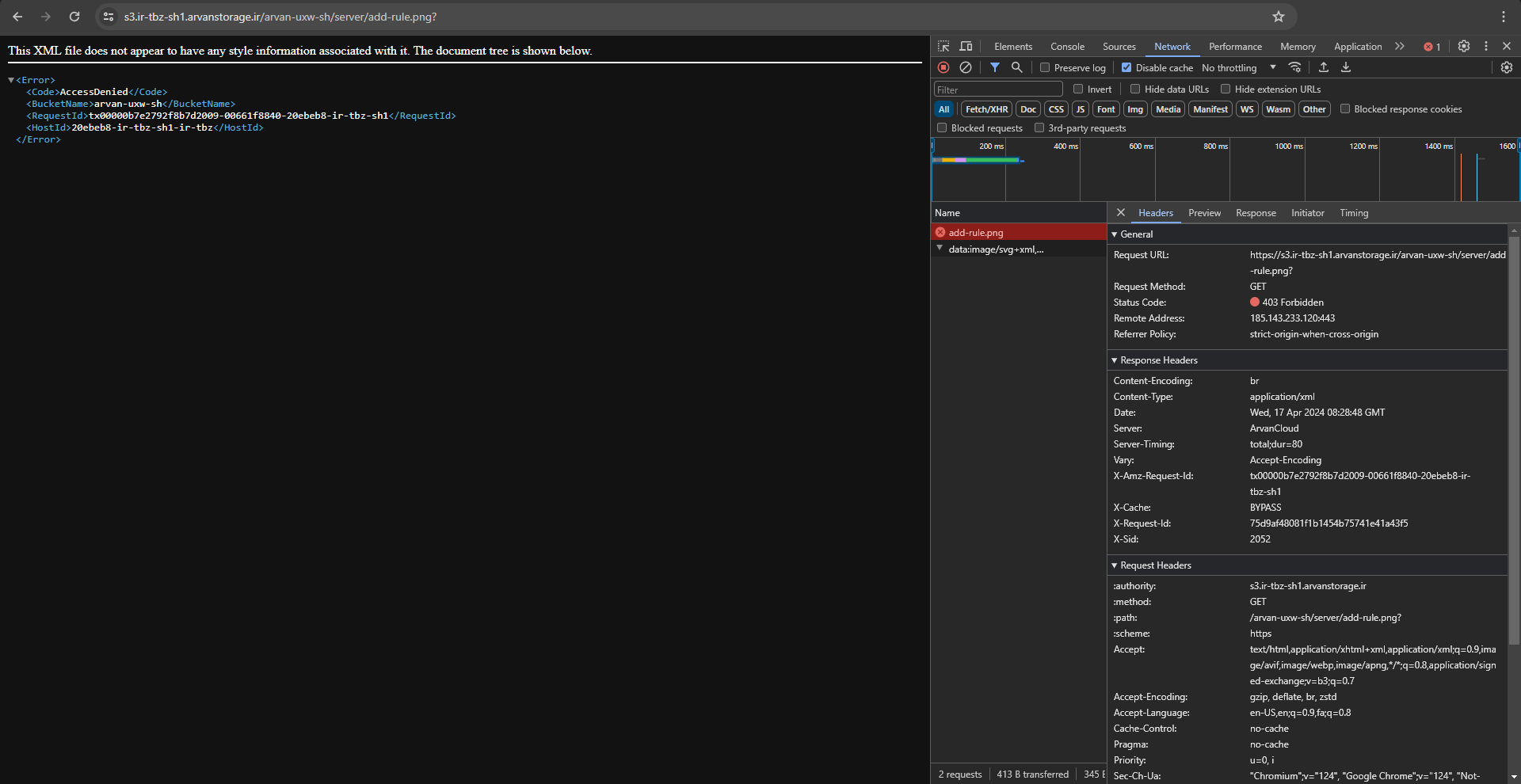
Task: Filter requests by Fetch/XHR type
Action: pos(986,109)
